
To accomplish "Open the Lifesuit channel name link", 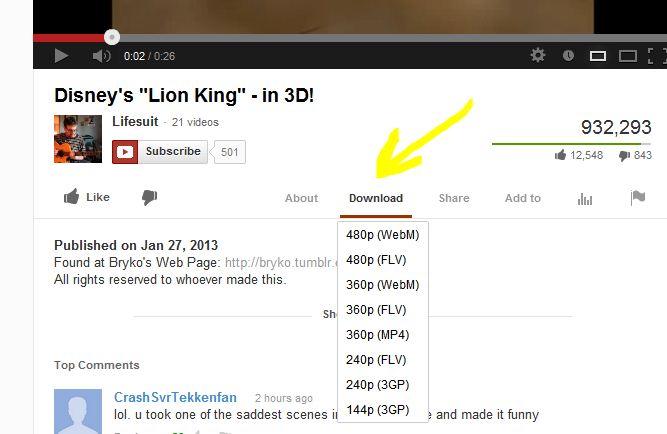I will point(135,122).
